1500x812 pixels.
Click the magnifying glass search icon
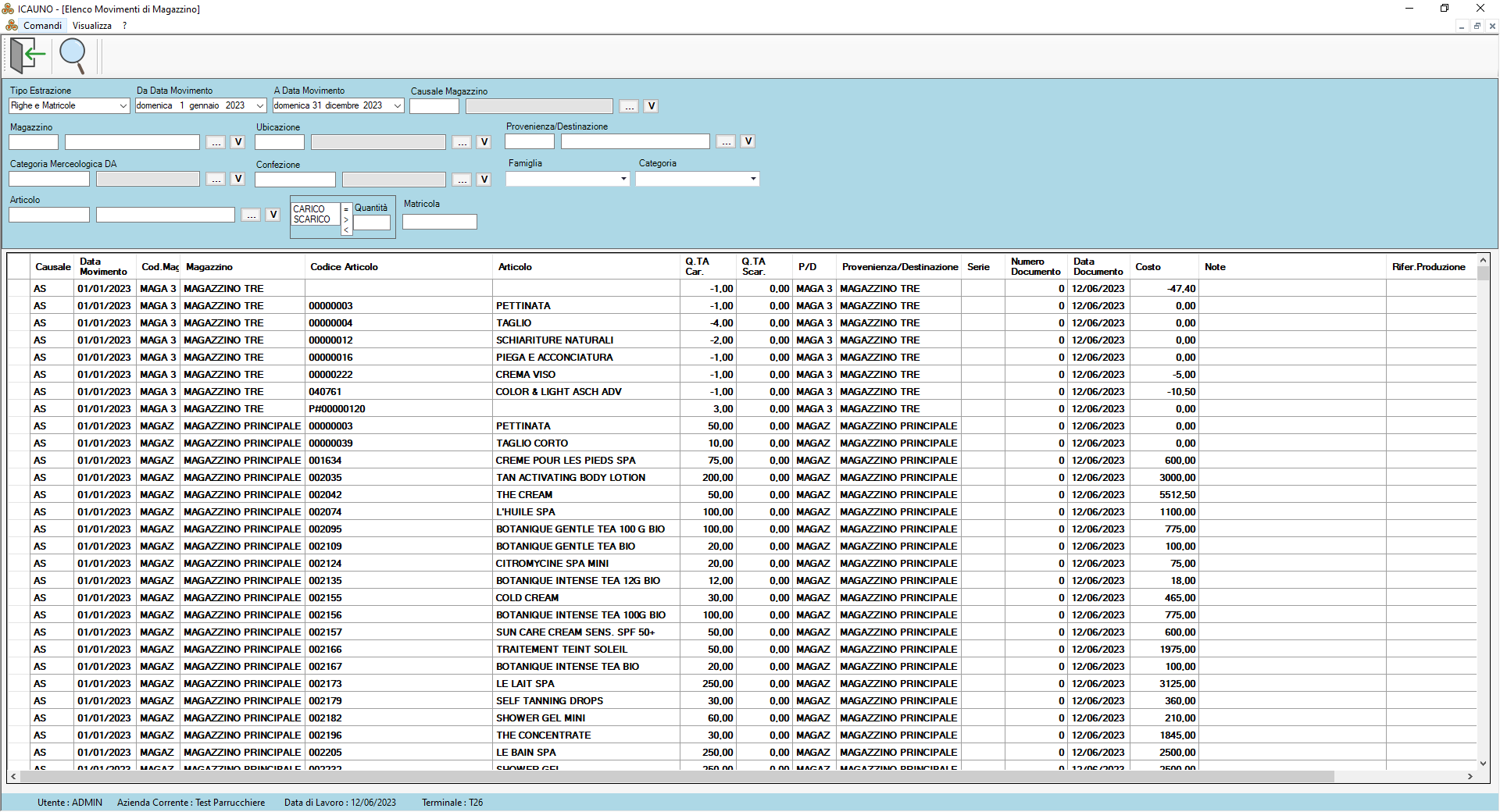tap(73, 55)
